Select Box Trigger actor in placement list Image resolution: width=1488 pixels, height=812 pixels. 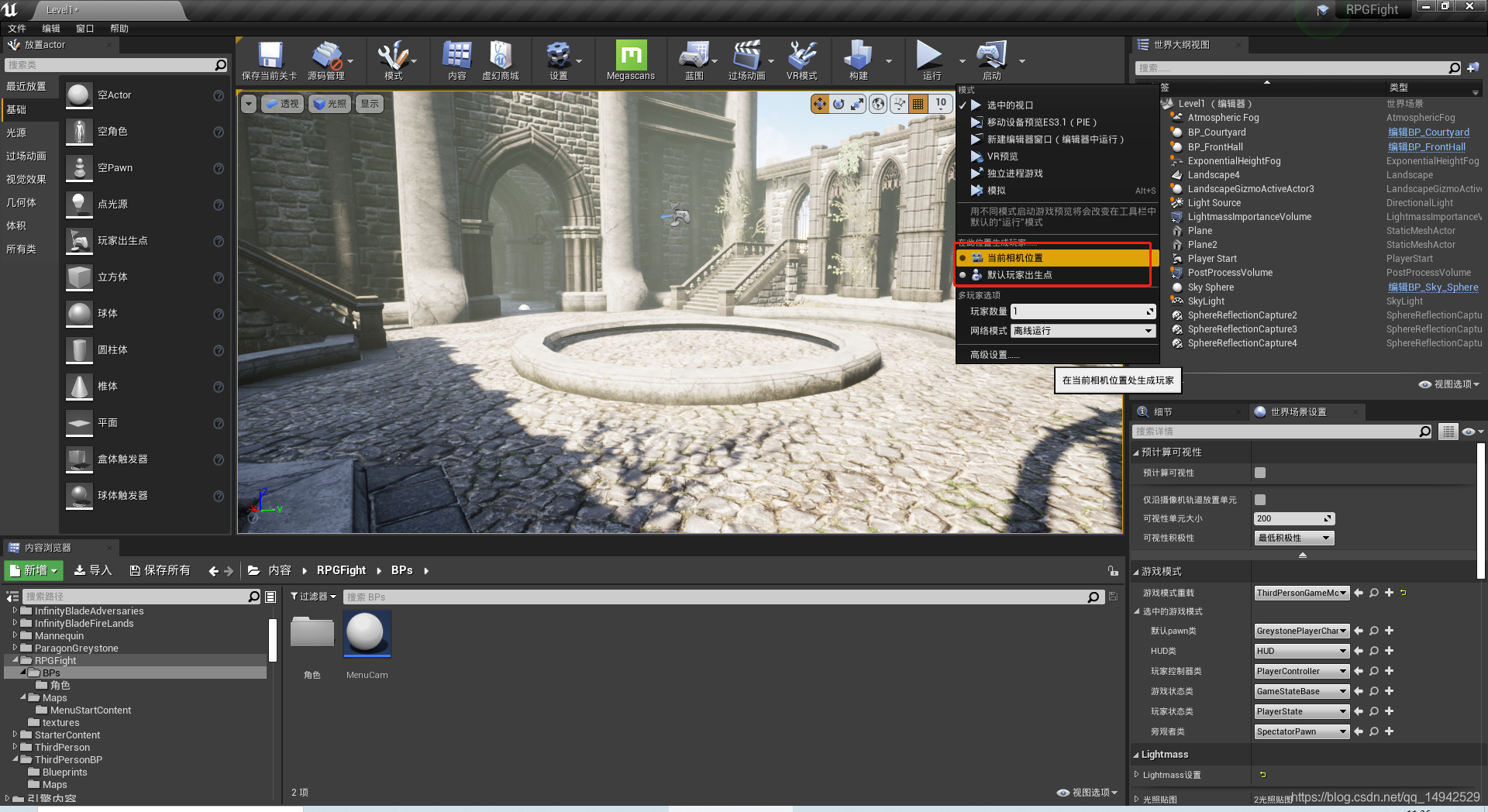point(143,459)
